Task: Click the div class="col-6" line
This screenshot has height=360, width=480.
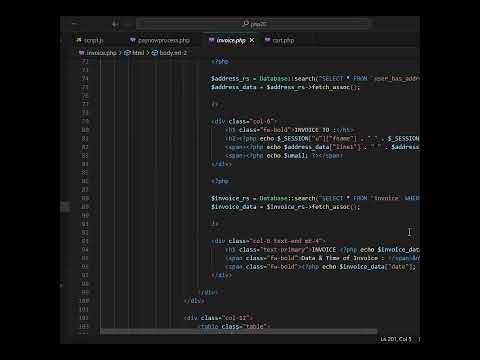Action: (x=244, y=121)
